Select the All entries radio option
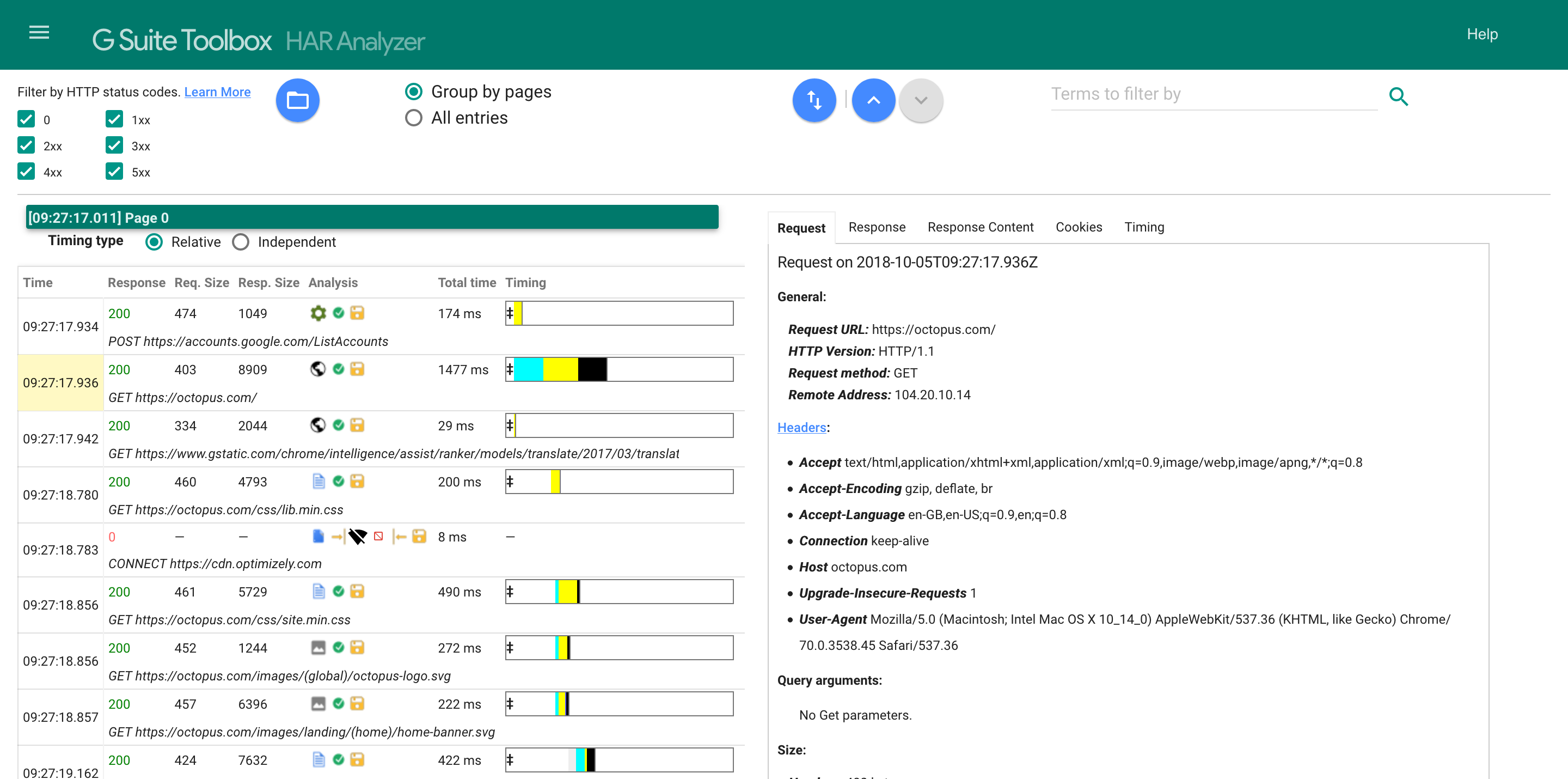This screenshot has height=779, width=1568. click(x=413, y=118)
